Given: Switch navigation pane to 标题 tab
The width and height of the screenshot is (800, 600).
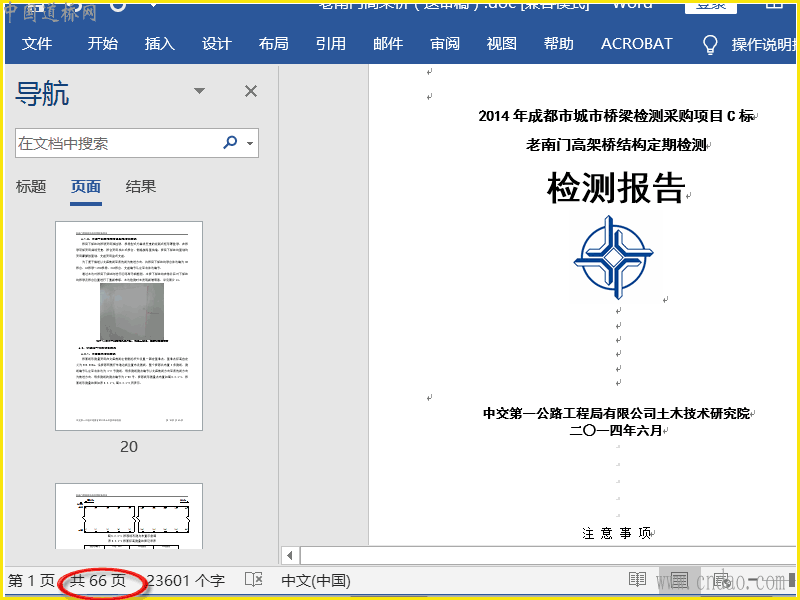Looking at the screenshot, I should (x=31, y=187).
